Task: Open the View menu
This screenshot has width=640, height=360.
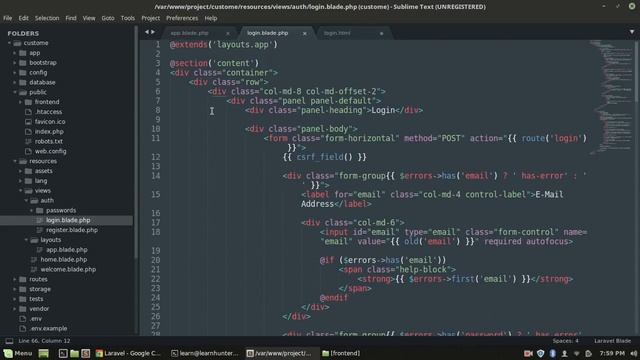Action: tap(89, 18)
